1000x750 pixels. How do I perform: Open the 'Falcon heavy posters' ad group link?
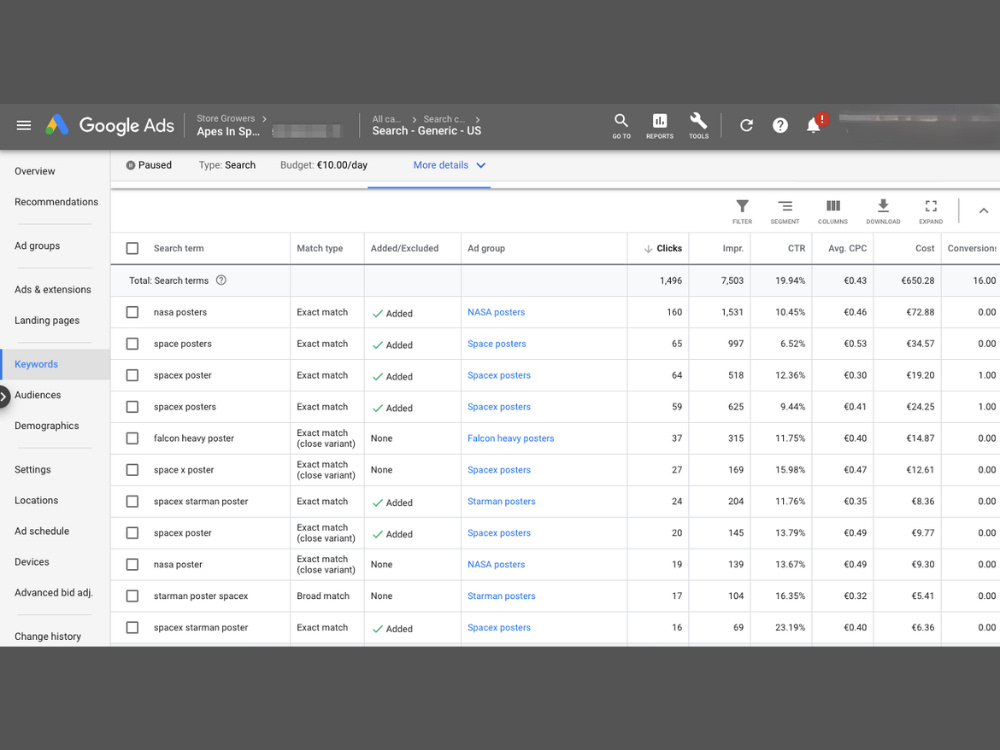point(511,438)
